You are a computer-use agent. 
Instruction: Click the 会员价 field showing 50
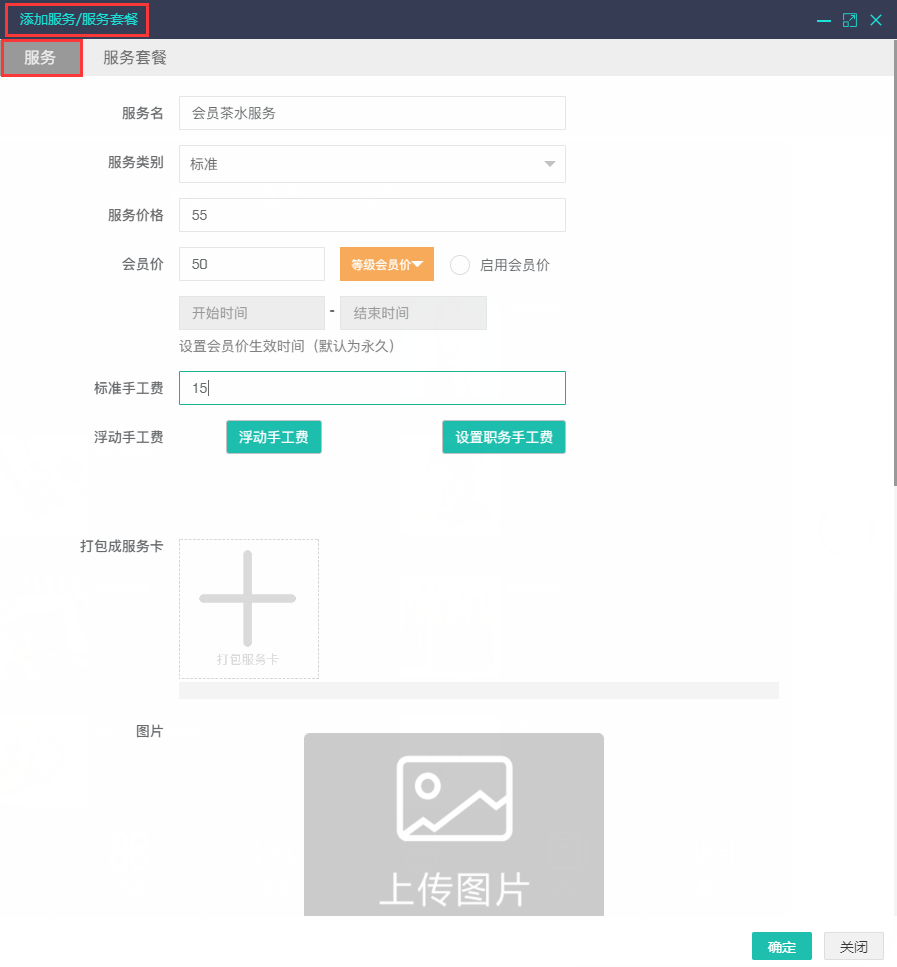[x=252, y=264]
